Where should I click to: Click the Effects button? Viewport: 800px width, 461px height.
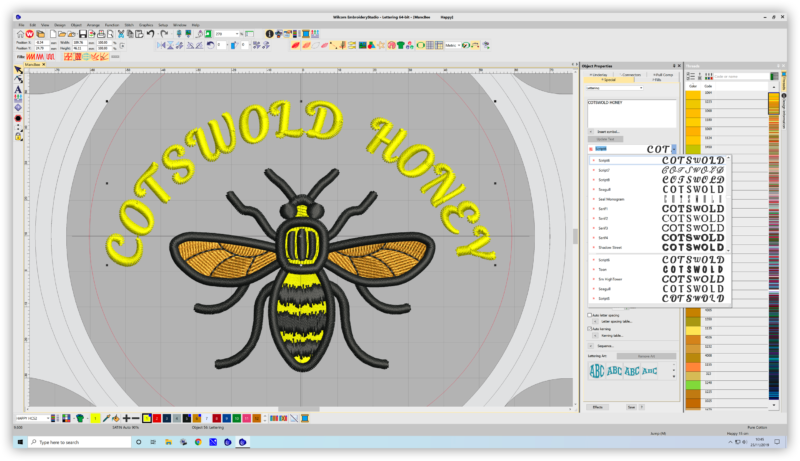pos(597,407)
